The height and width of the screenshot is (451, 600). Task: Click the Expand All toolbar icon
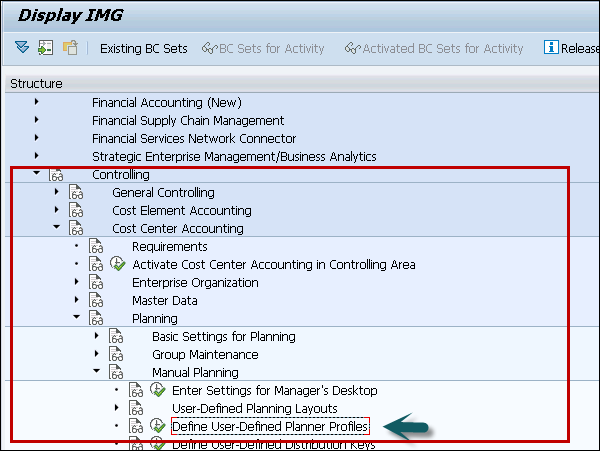tap(22, 48)
